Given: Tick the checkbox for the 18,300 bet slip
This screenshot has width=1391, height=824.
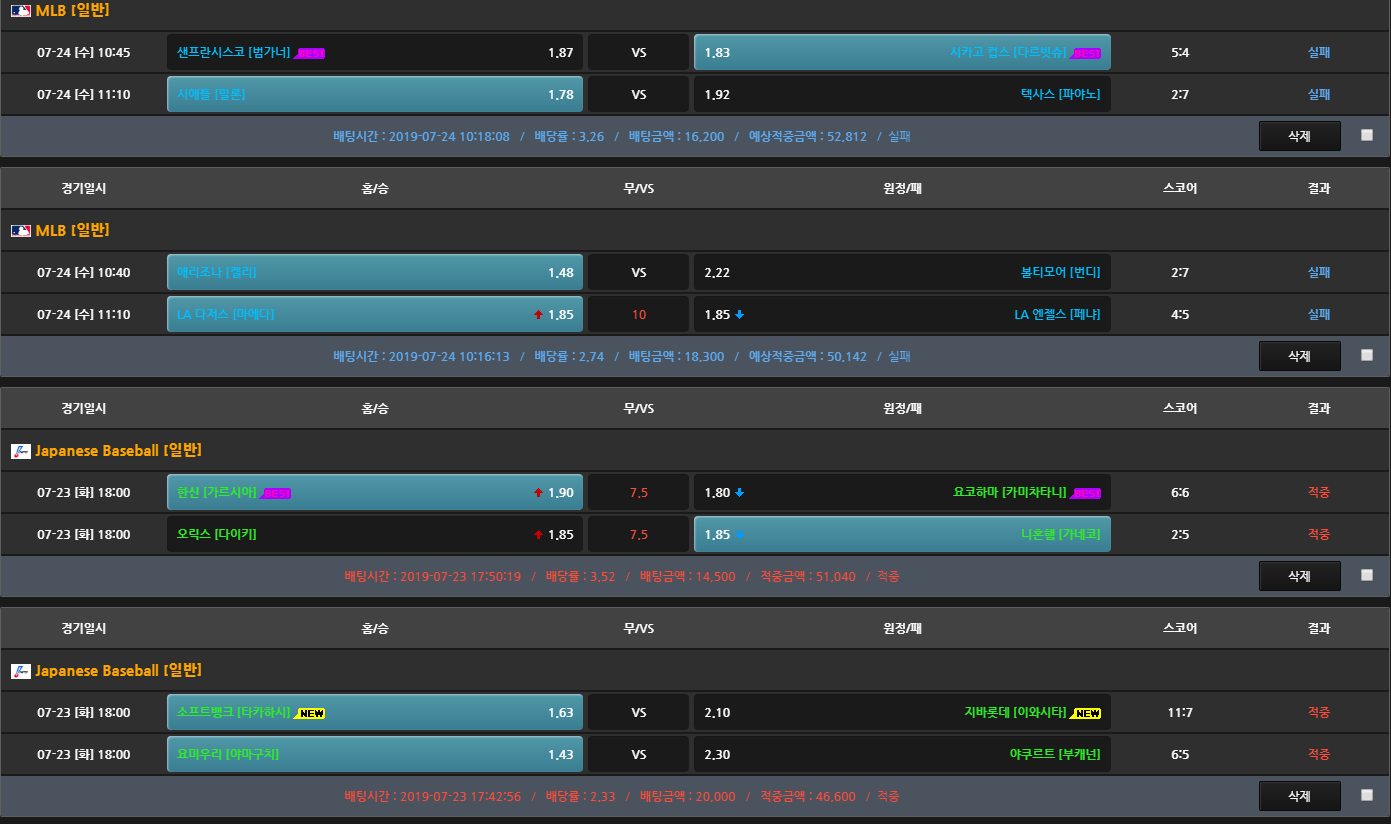Looking at the screenshot, I should click(1367, 355).
